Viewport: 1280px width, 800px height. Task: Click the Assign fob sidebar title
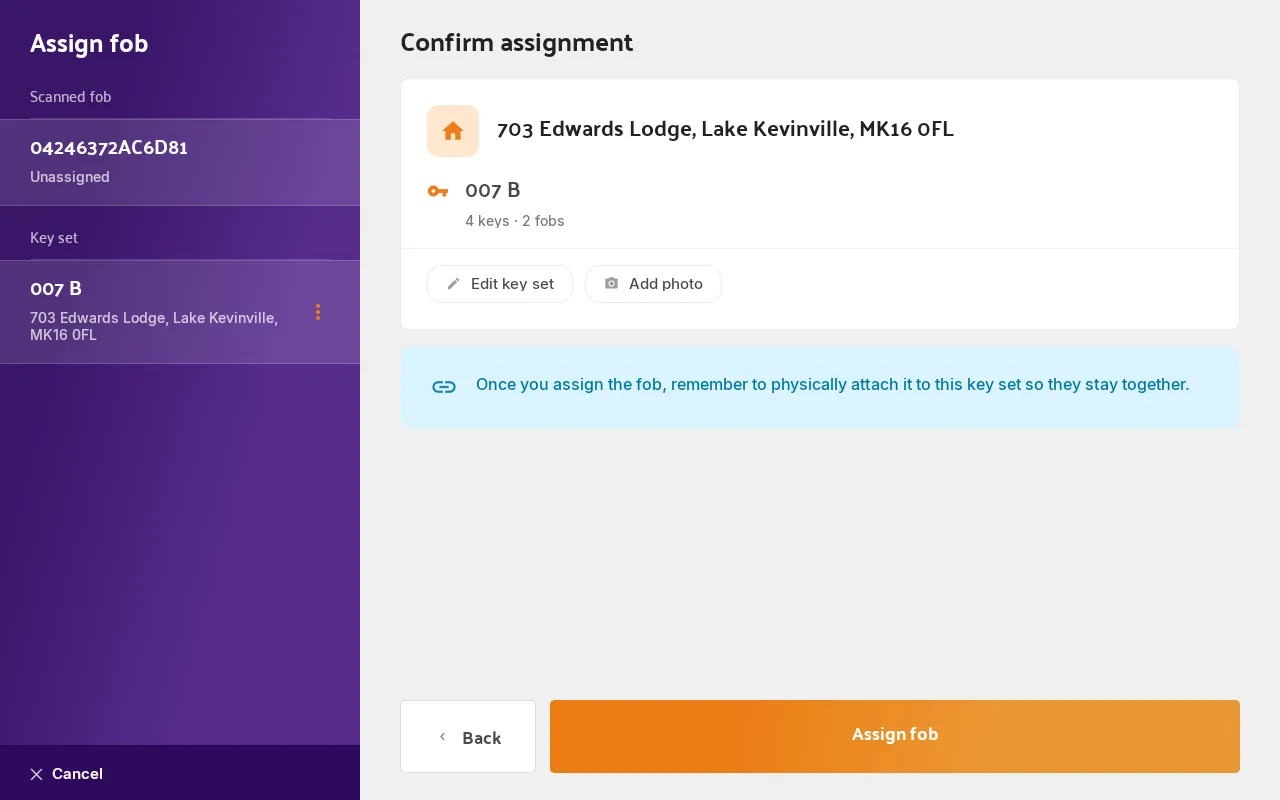[x=89, y=44]
